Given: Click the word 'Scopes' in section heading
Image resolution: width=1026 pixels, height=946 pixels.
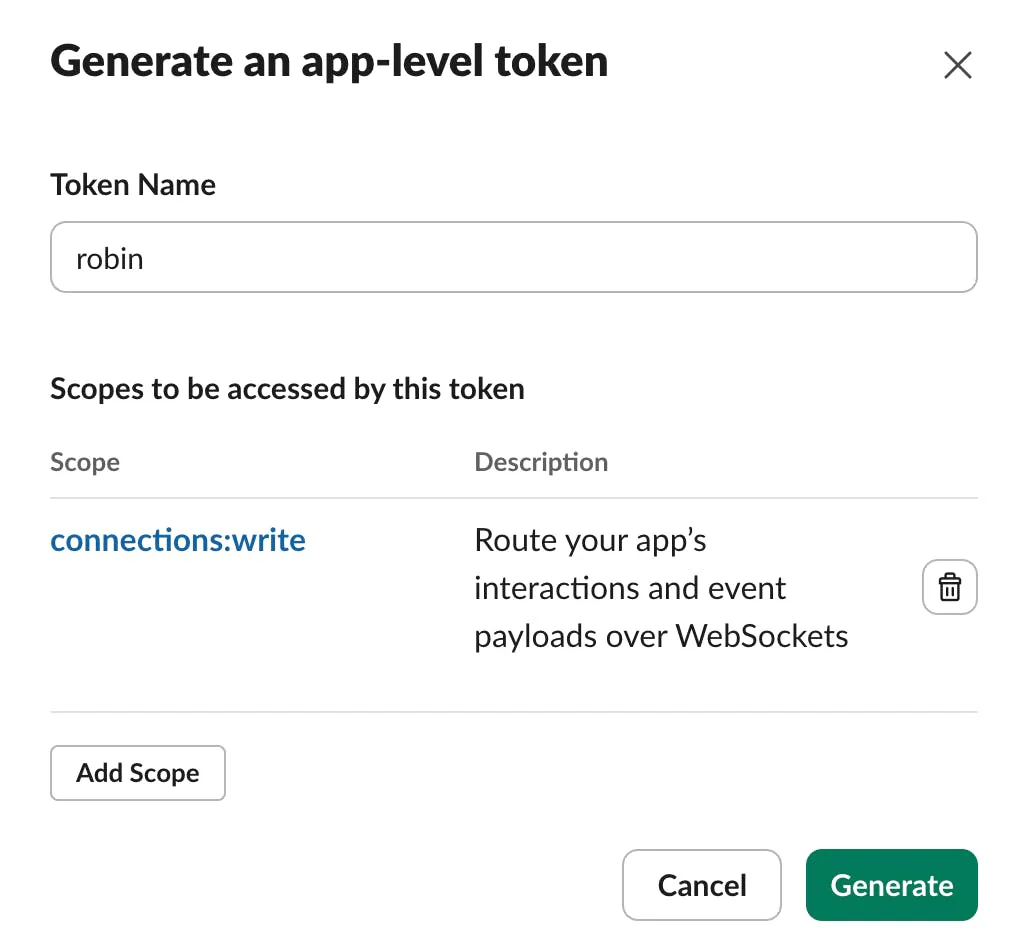Looking at the screenshot, I should point(97,389).
